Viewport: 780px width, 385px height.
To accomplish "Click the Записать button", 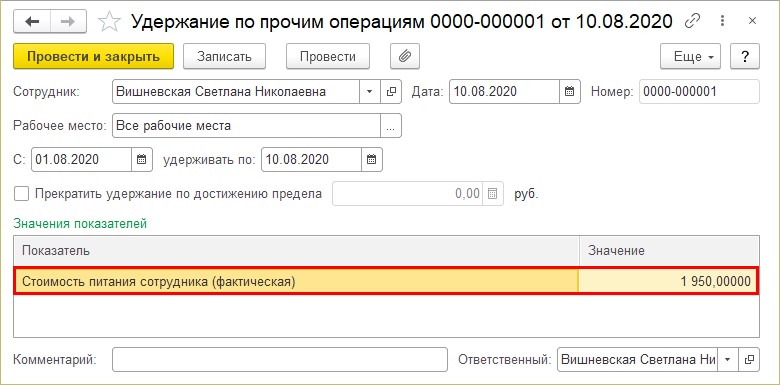I will click(224, 56).
